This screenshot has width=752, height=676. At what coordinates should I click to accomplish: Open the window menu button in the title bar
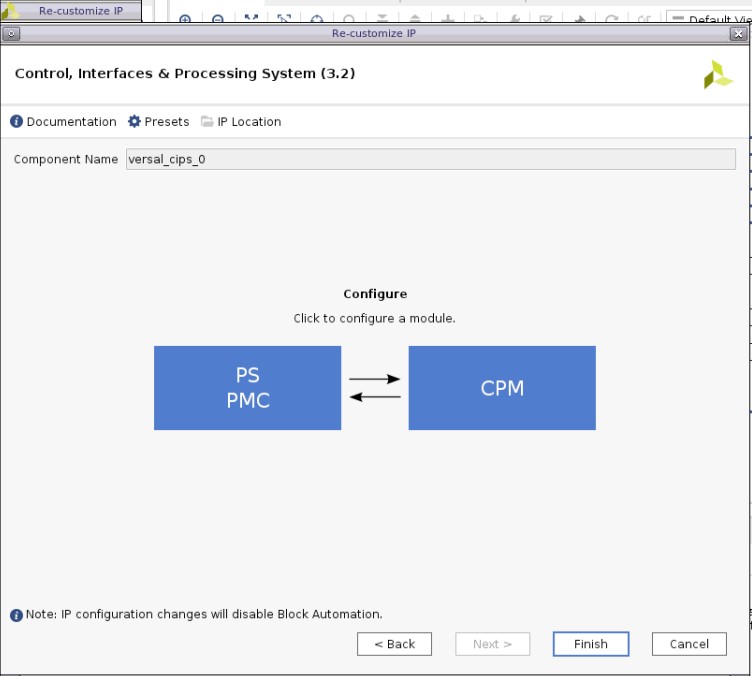pos(11,33)
